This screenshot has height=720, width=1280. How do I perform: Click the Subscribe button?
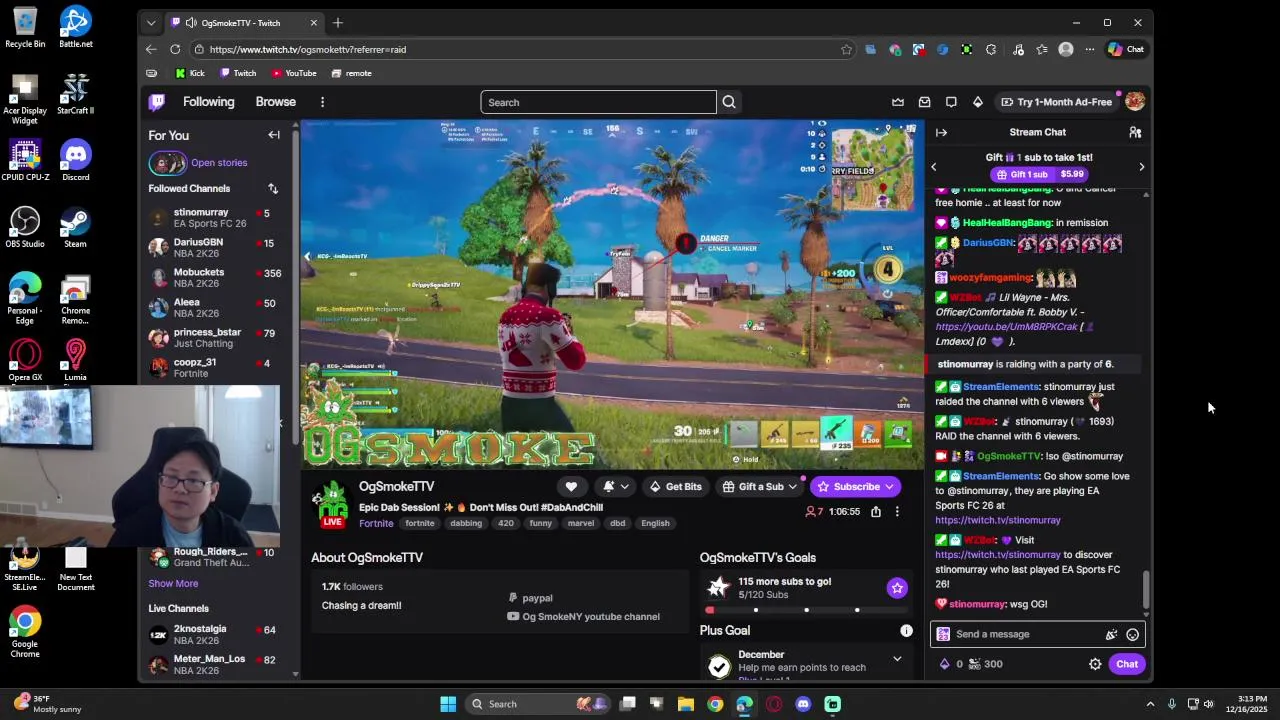point(855,486)
